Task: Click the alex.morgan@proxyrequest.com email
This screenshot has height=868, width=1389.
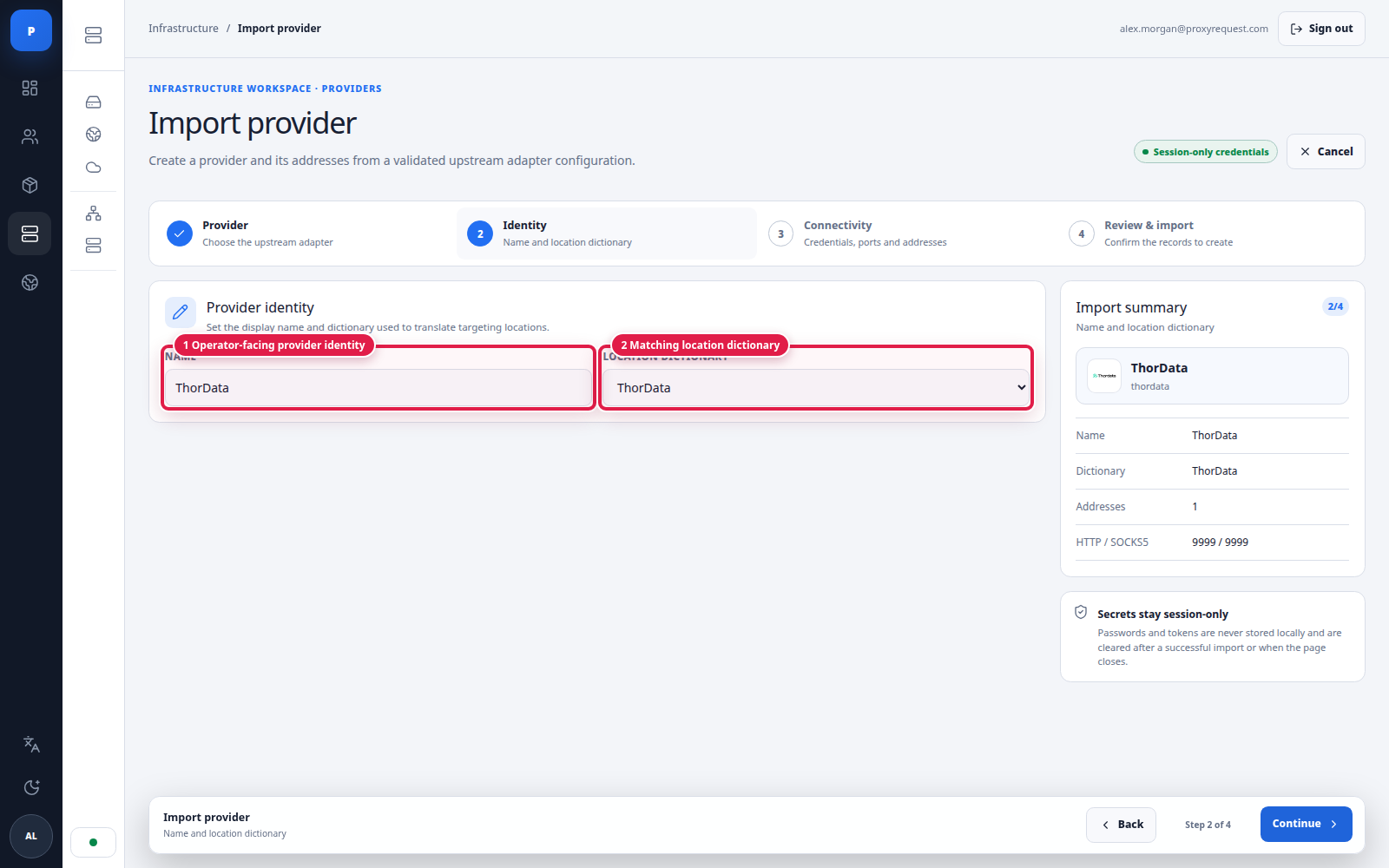Action: 1194,29
